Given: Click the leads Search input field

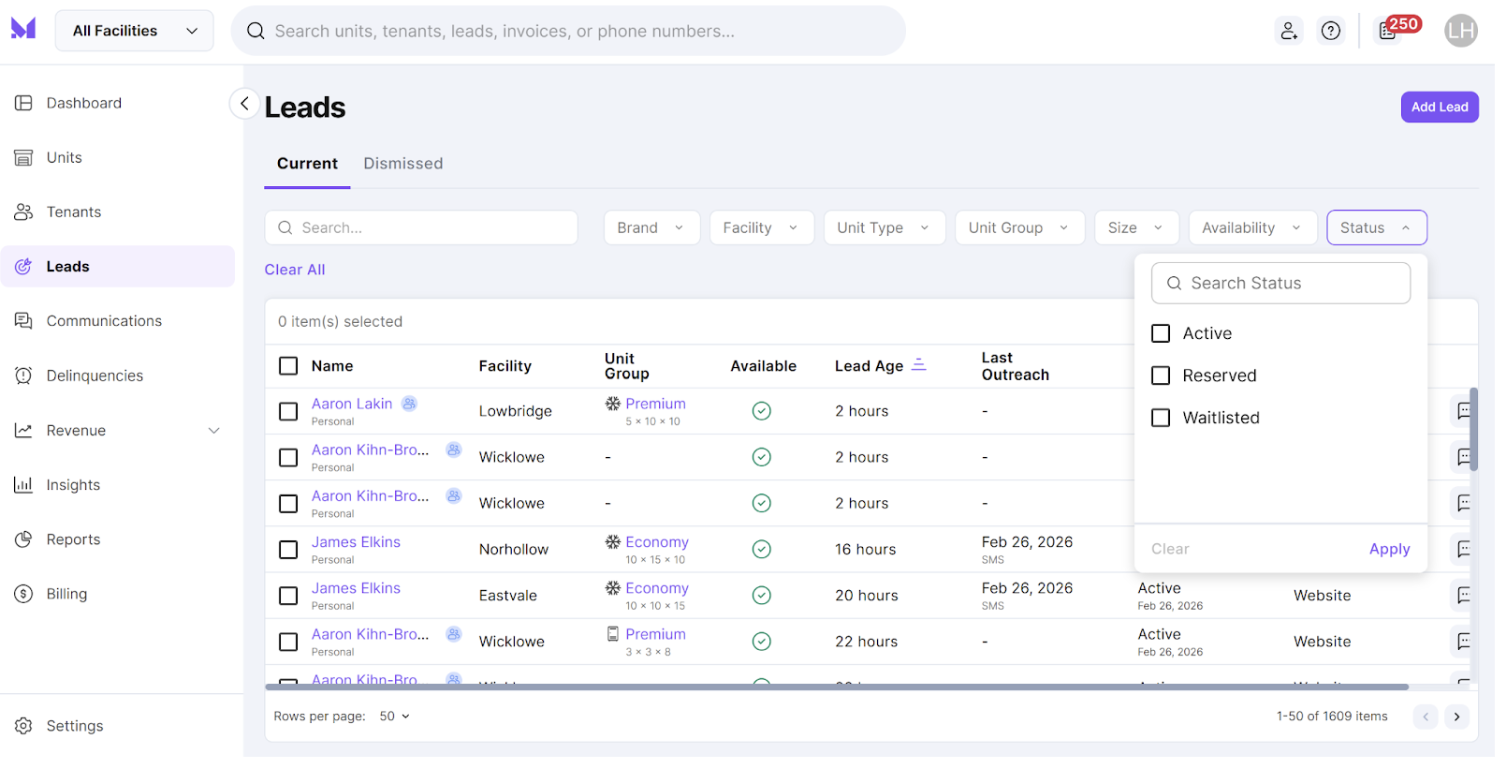Looking at the screenshot, I should [x=421, y=227].
